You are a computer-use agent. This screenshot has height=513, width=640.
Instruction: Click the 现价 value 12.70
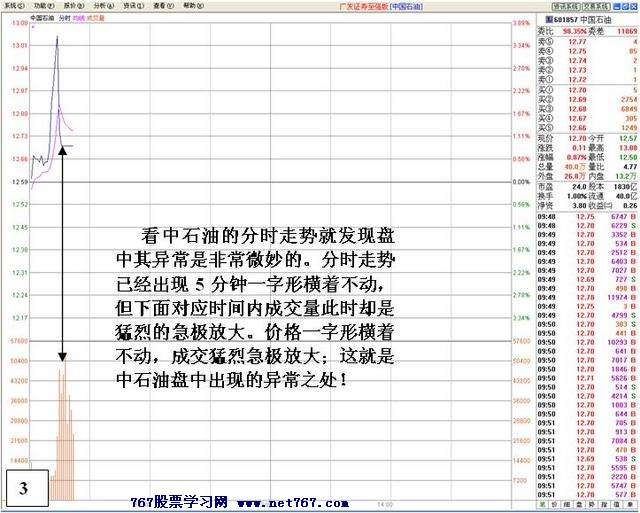577,139
